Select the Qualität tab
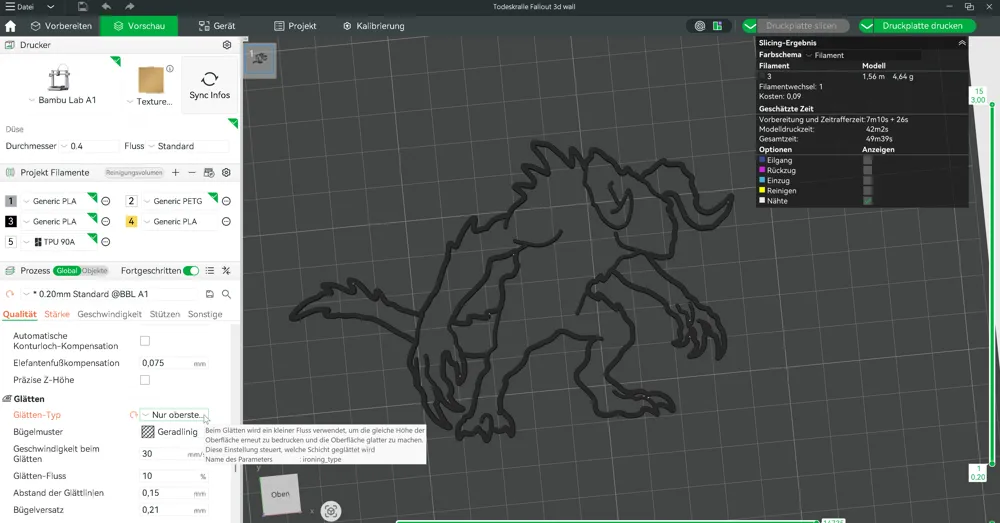Image resolution: width=1000 pixels, height=523 pixels. pyautogui.click(x=20, y=314)
